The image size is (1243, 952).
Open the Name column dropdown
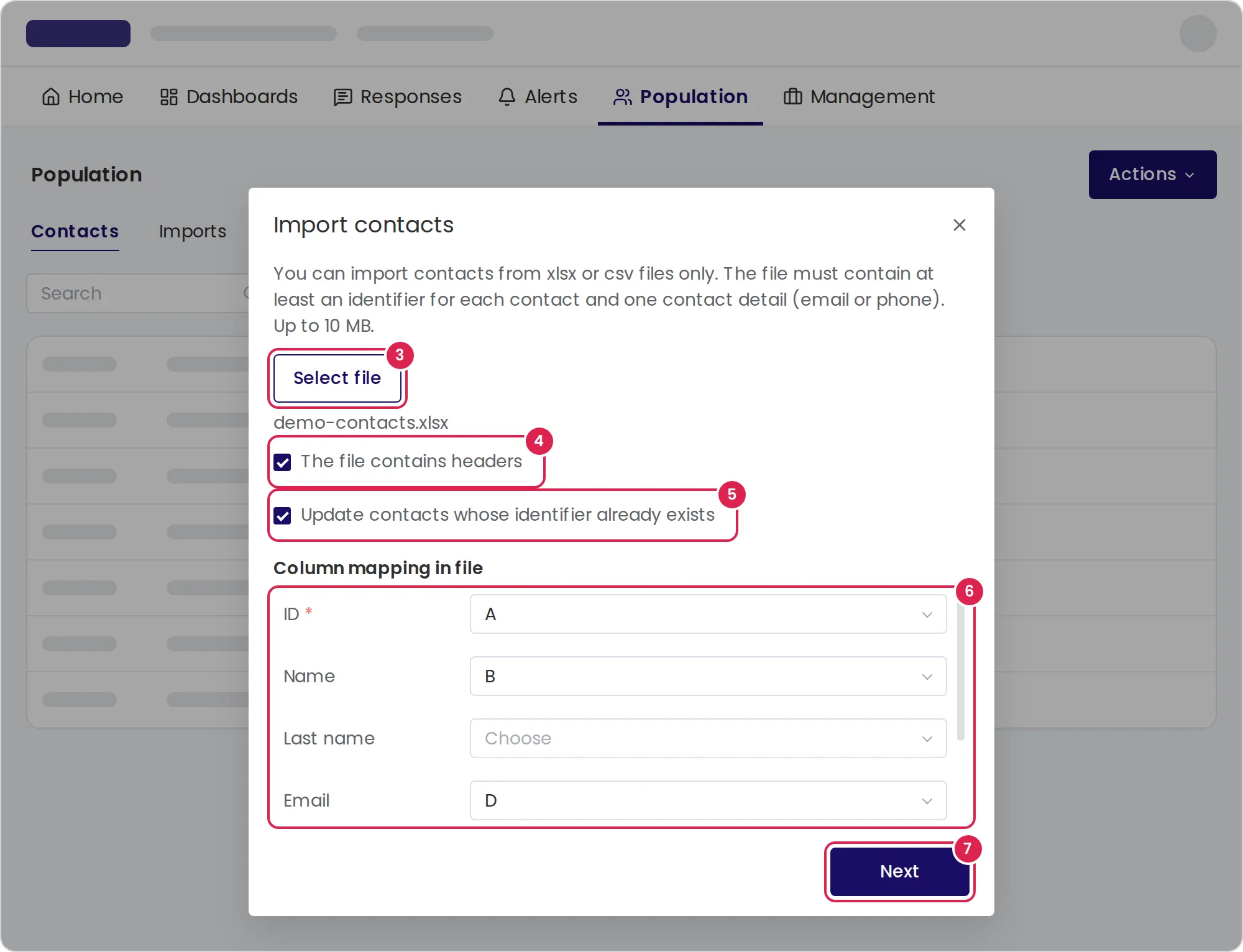pyautogui.click(x=708, y=676)
